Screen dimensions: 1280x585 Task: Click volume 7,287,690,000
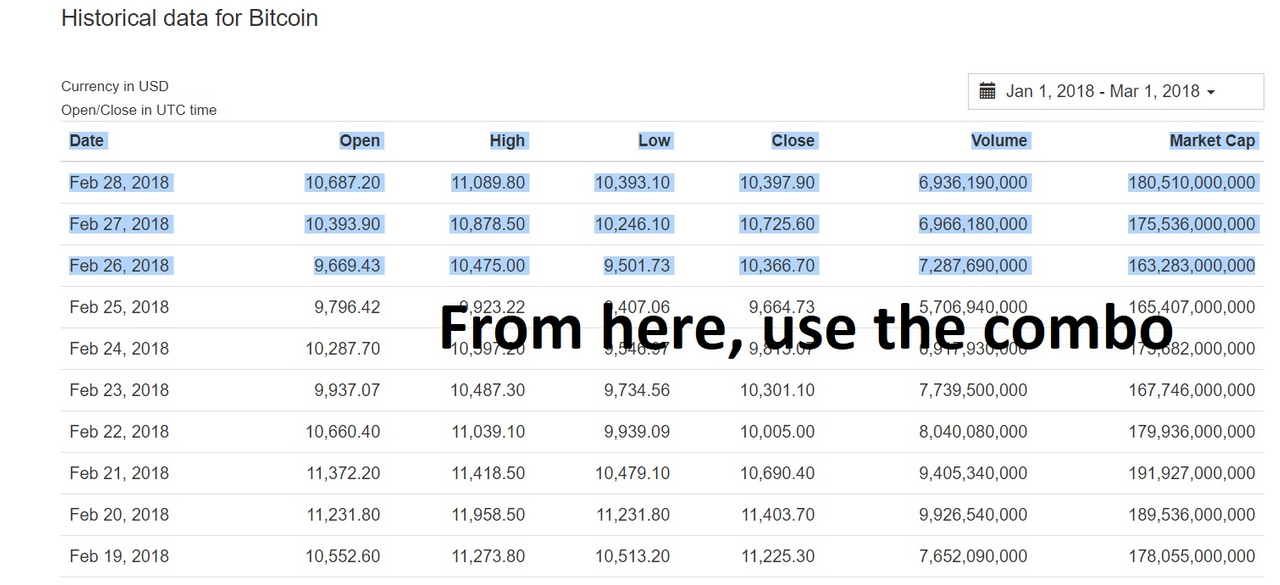pyautogui.click(x=973, y=266)
